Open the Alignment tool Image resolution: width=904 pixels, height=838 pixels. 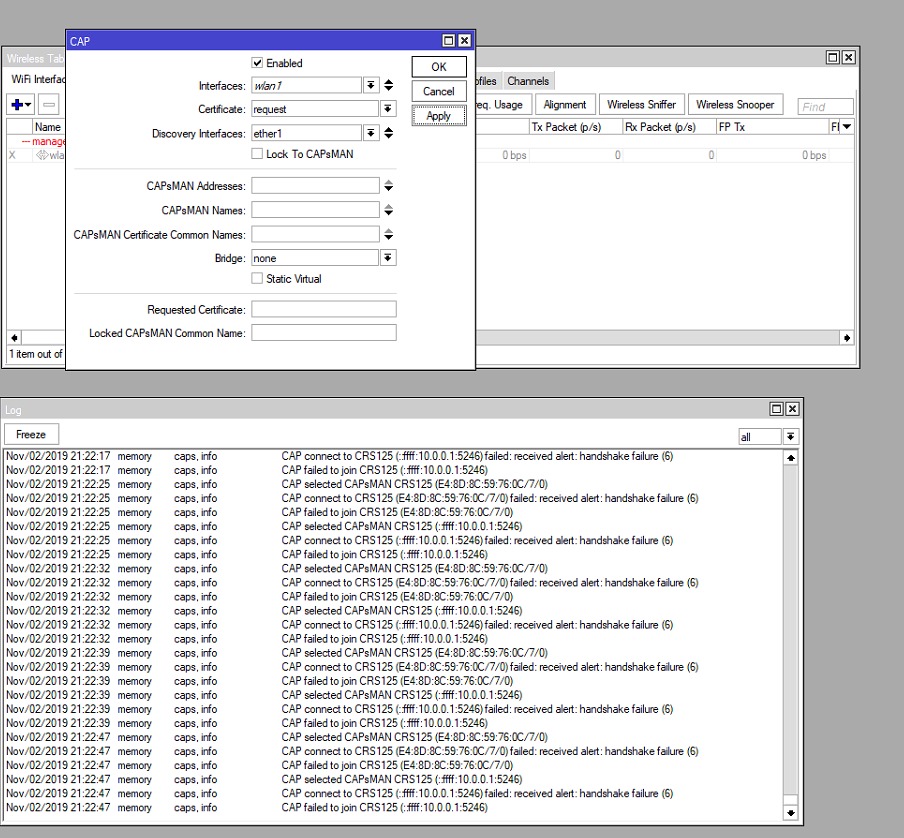coord(564,104)
